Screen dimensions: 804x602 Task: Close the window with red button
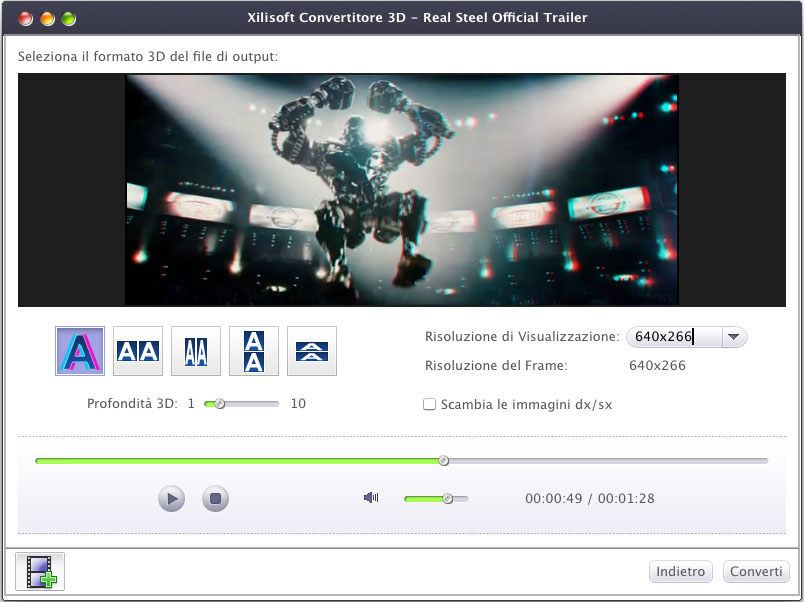pyautogui.click(x=26, y=19)
